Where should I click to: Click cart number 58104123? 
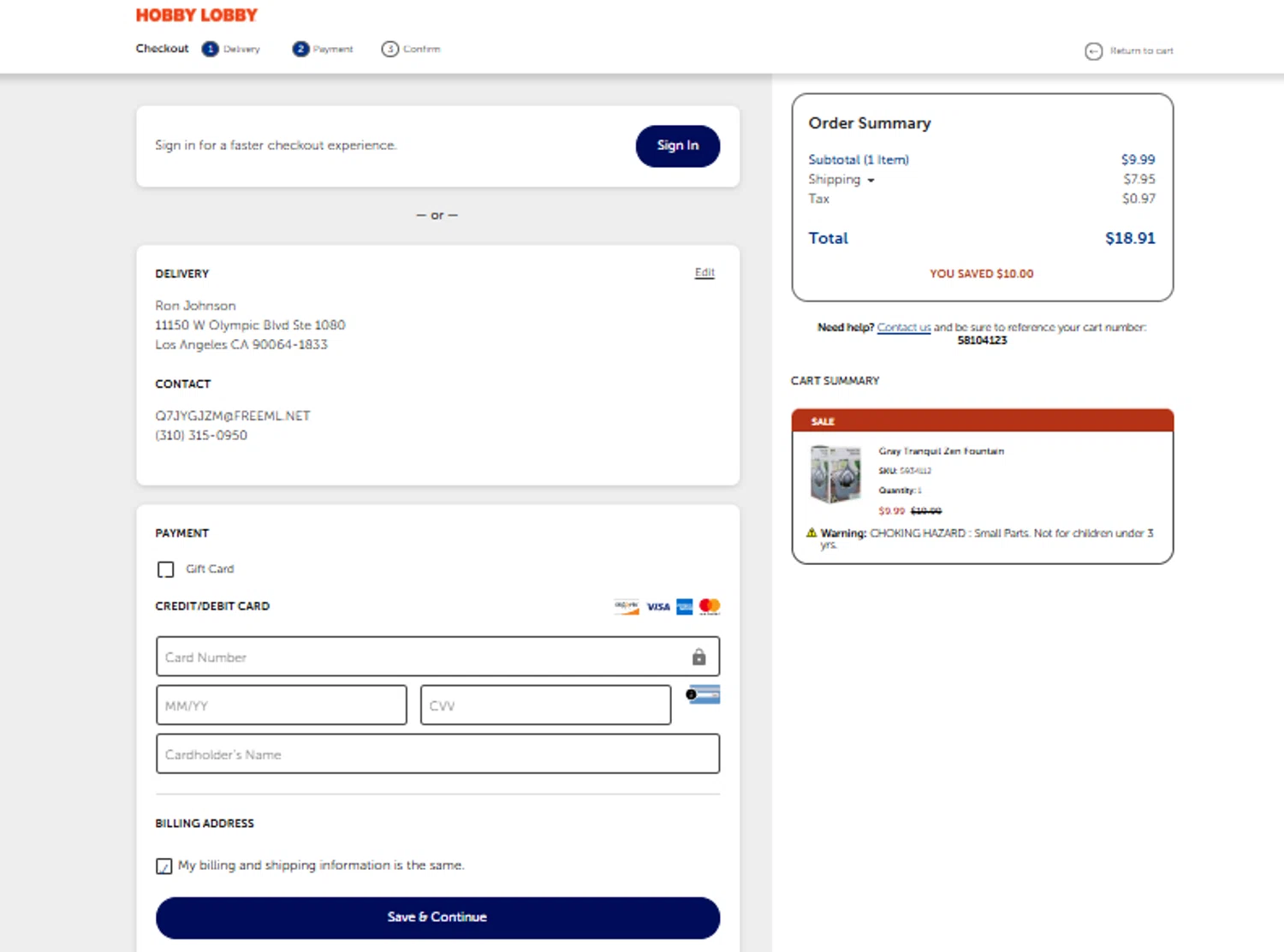(982, 341)
